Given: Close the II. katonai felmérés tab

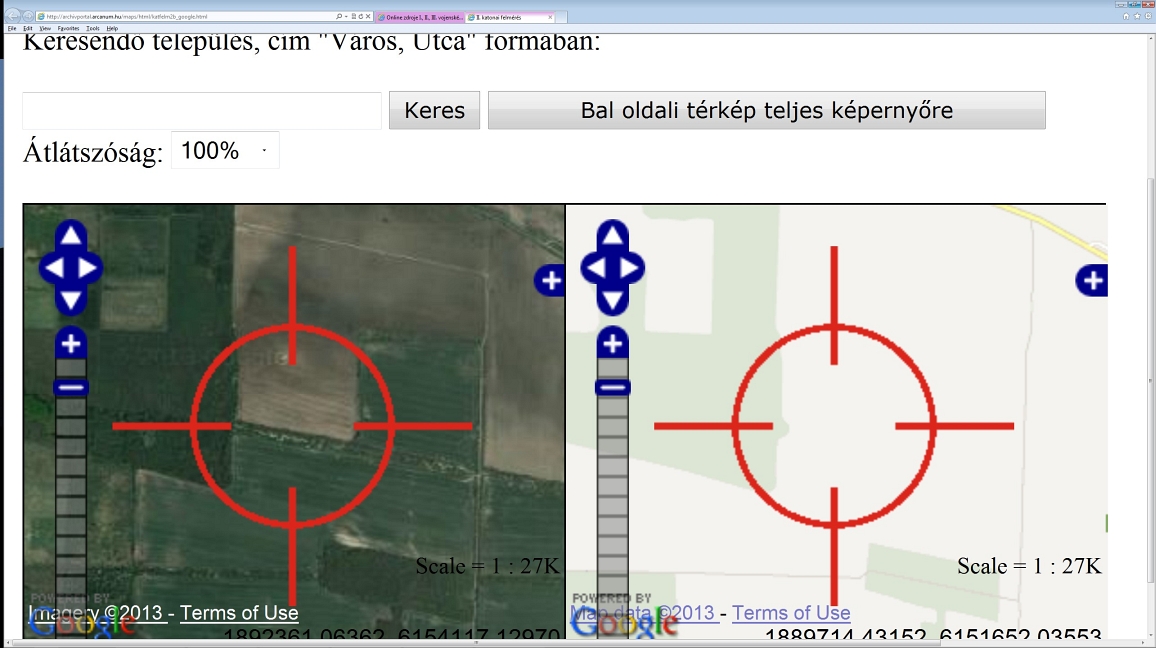Looking at the screenshot, I should (550, 17).
